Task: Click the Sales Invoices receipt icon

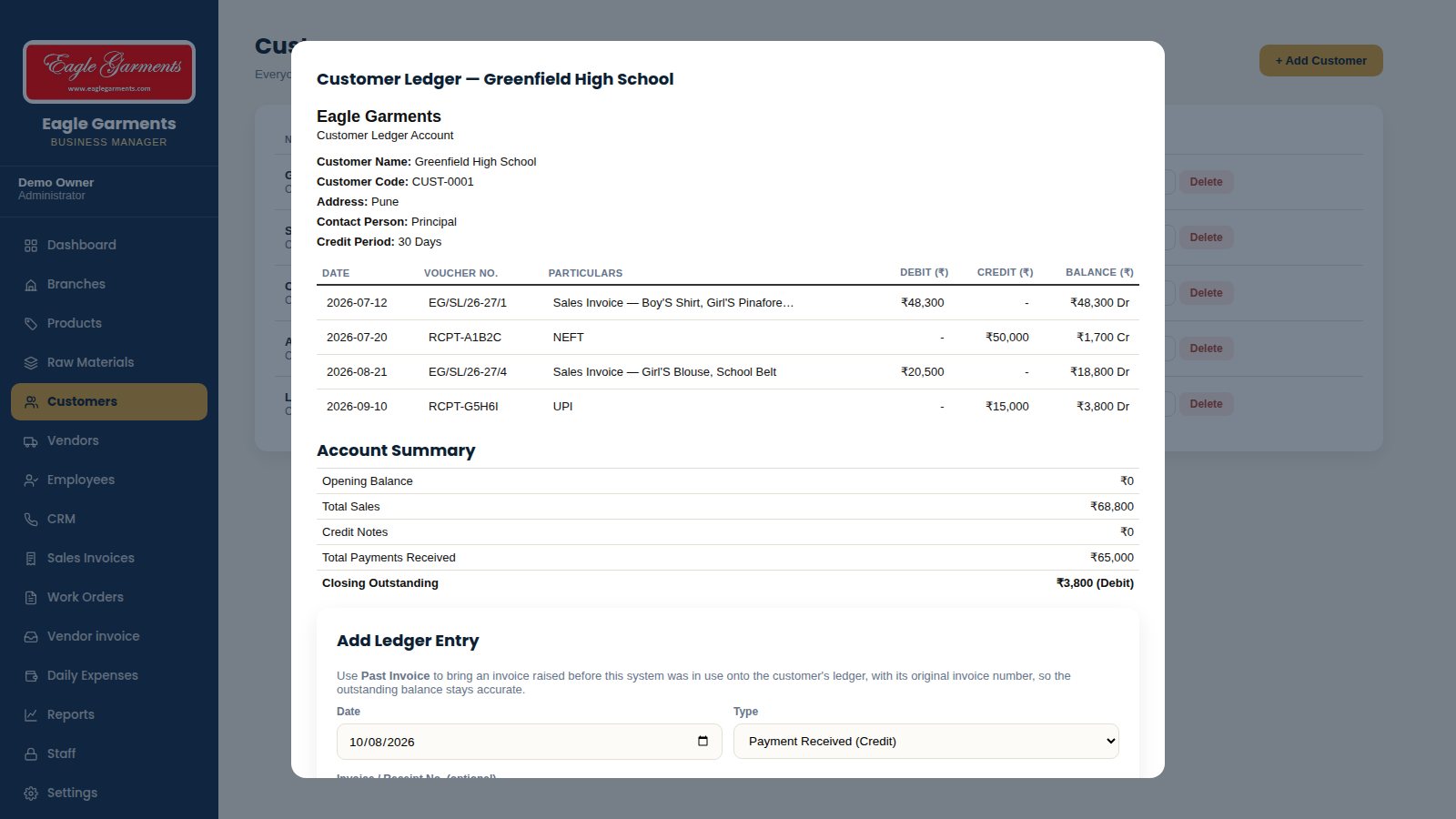Action: [31, 559]
